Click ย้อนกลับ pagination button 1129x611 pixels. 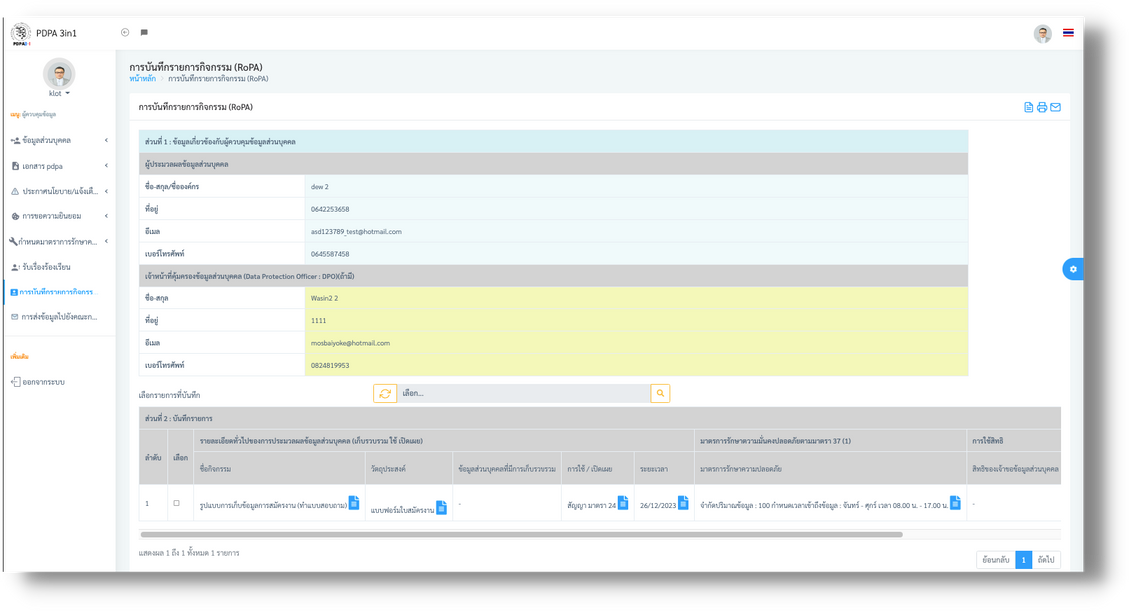tap(996, 560)
